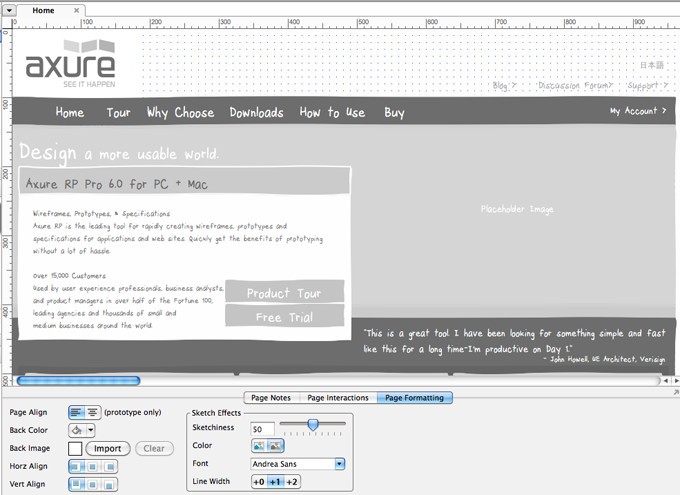Set Vert Align to top
The width and height of the screenshot is (680, 495).
76,484
